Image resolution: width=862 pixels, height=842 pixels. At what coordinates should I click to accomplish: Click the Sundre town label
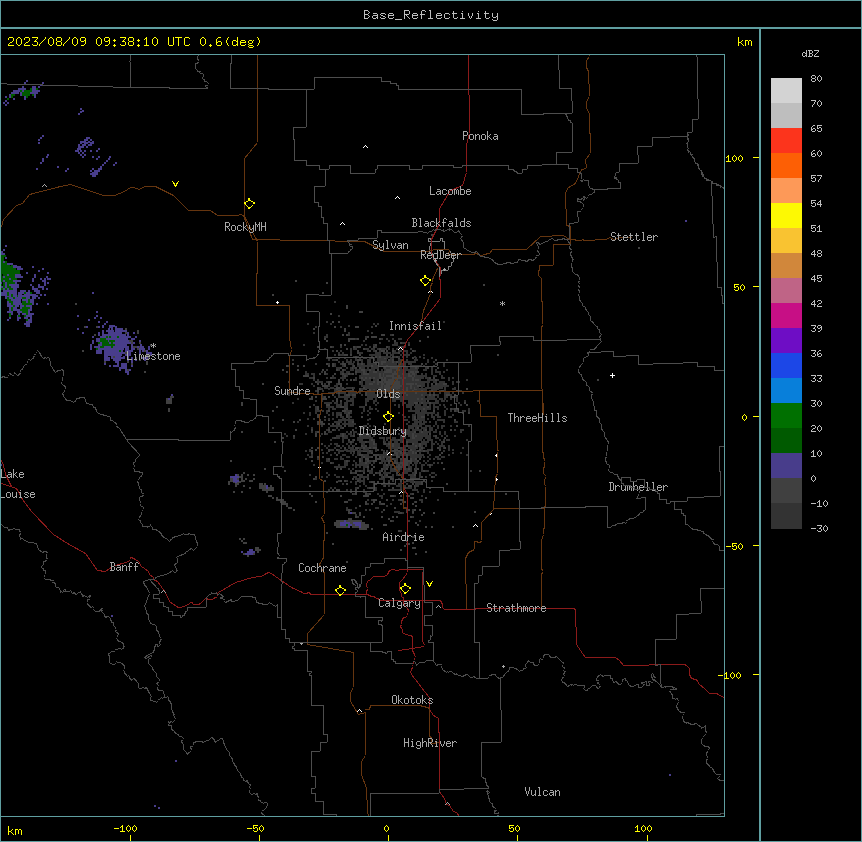click(x=292, y=391)
